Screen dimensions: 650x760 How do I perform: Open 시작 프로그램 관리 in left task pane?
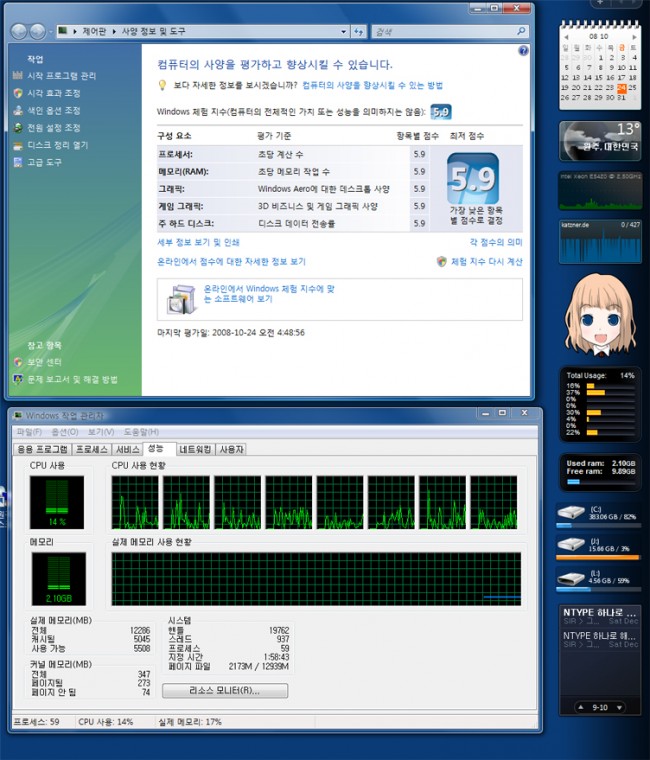[62, 76]
